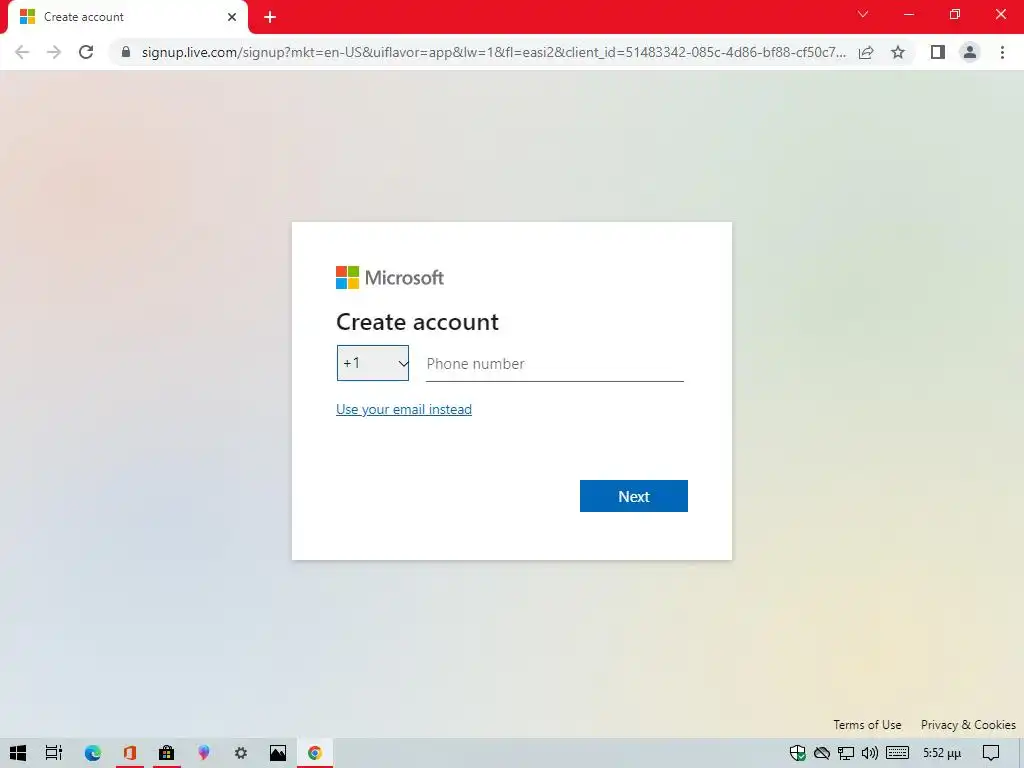The image size is (1024, 768).
Task: Click the OneDrive cloud tray icon
Action: 822,753
